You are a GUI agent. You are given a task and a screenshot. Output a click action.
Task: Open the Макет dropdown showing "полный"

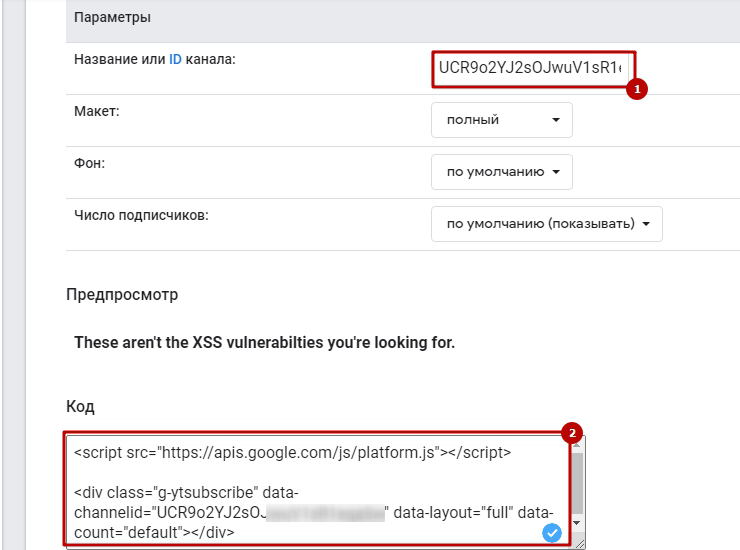click(501, 120)
